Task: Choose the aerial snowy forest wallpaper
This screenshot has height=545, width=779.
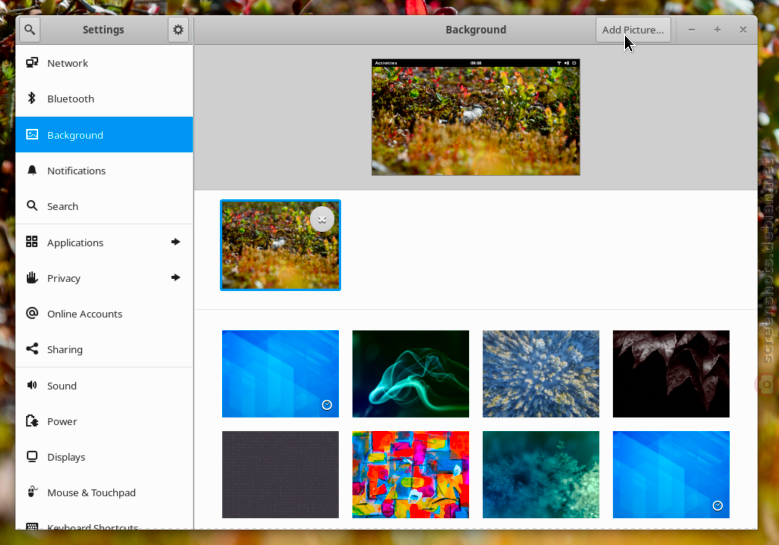Action: click(x=541, y=374)
